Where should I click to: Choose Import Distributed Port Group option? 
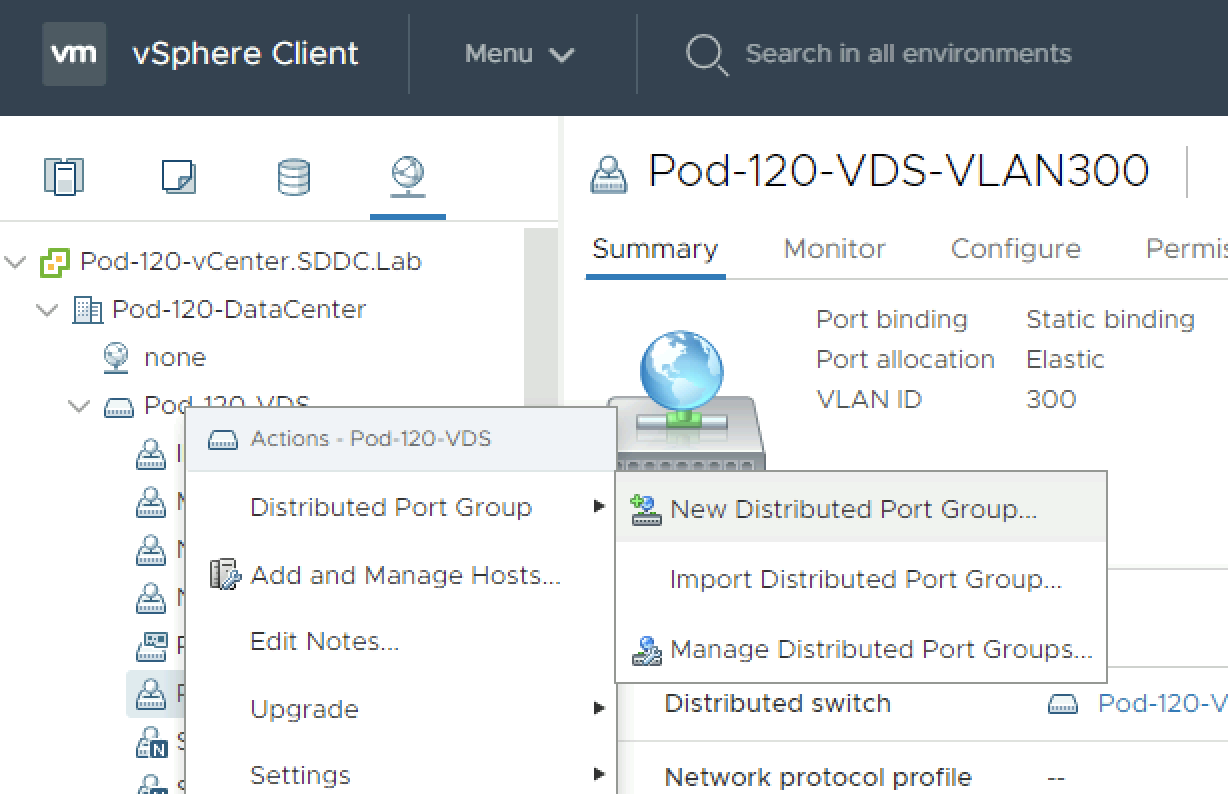coord(865,579)
